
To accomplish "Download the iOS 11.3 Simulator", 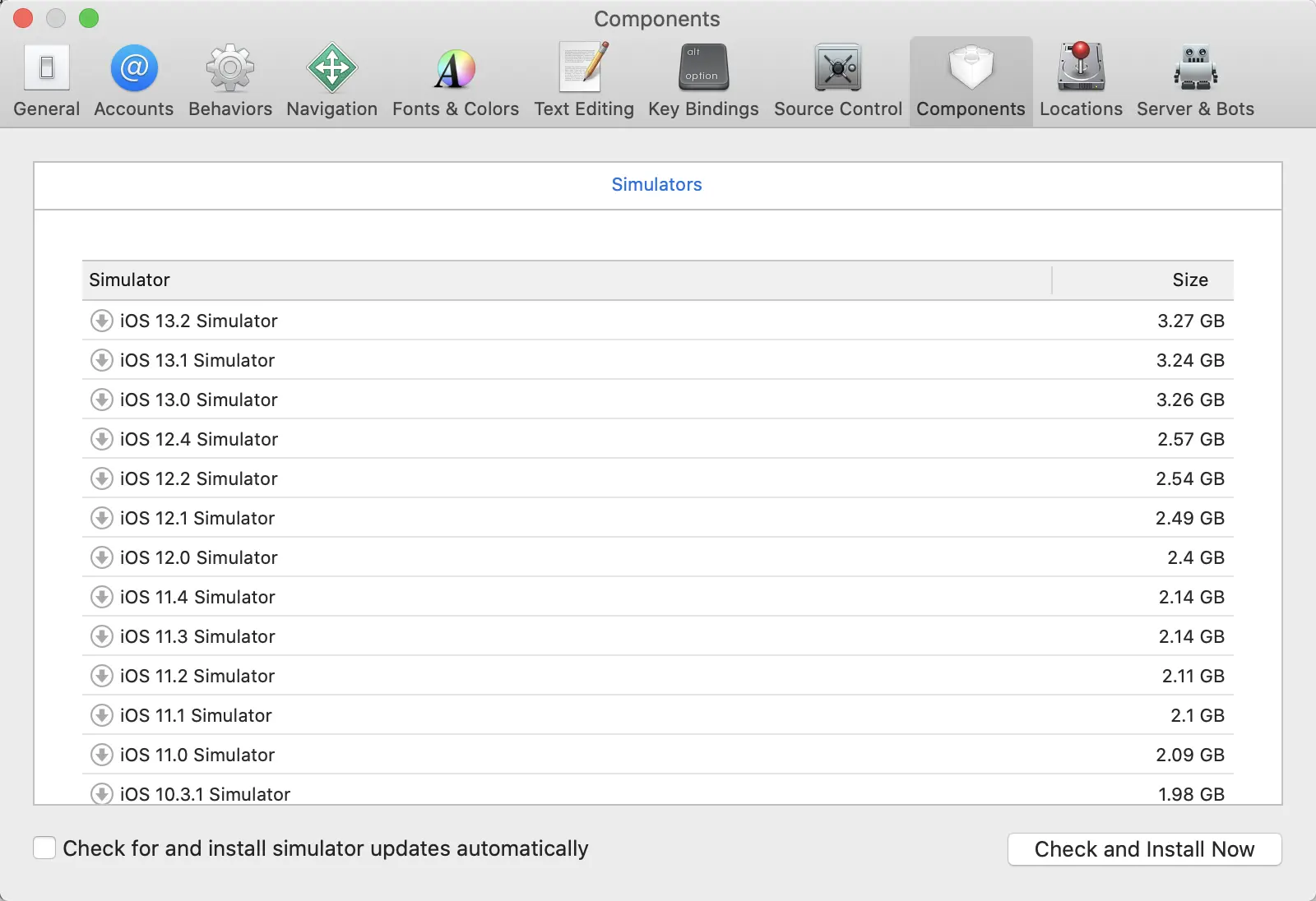I will [101, 636].
